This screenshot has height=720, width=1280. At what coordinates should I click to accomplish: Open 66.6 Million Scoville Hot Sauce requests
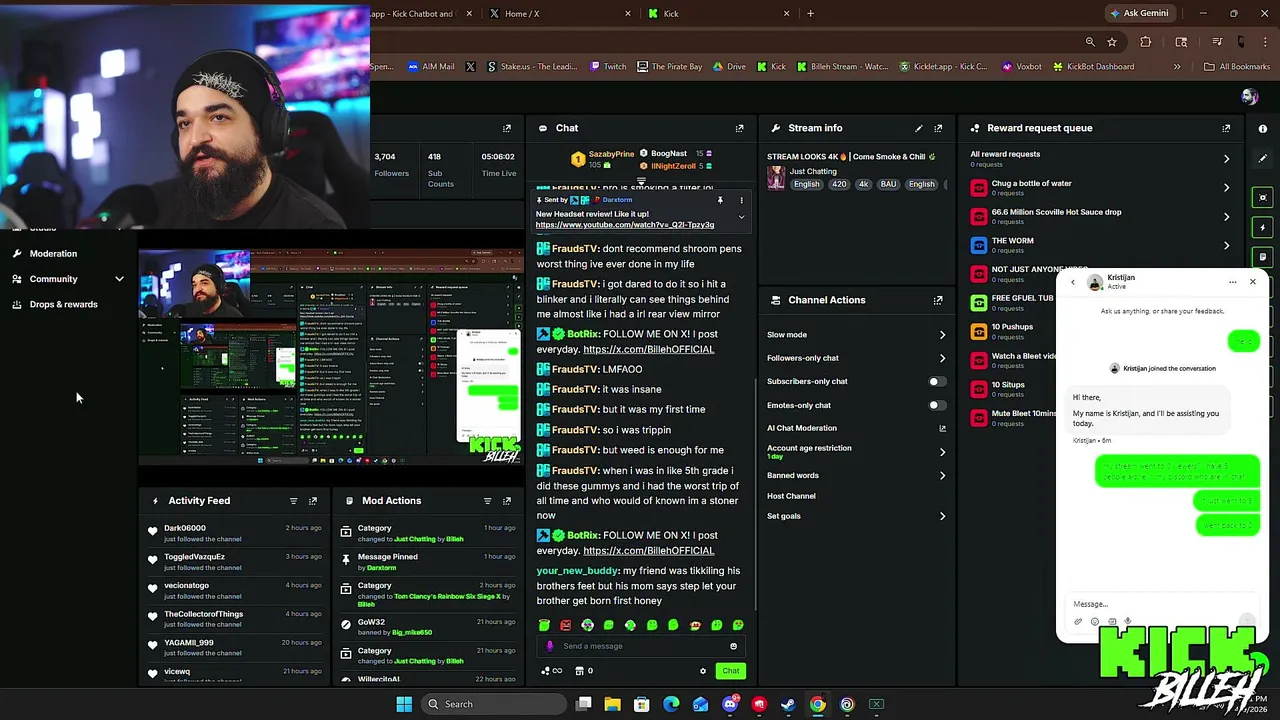point(1226,217)
